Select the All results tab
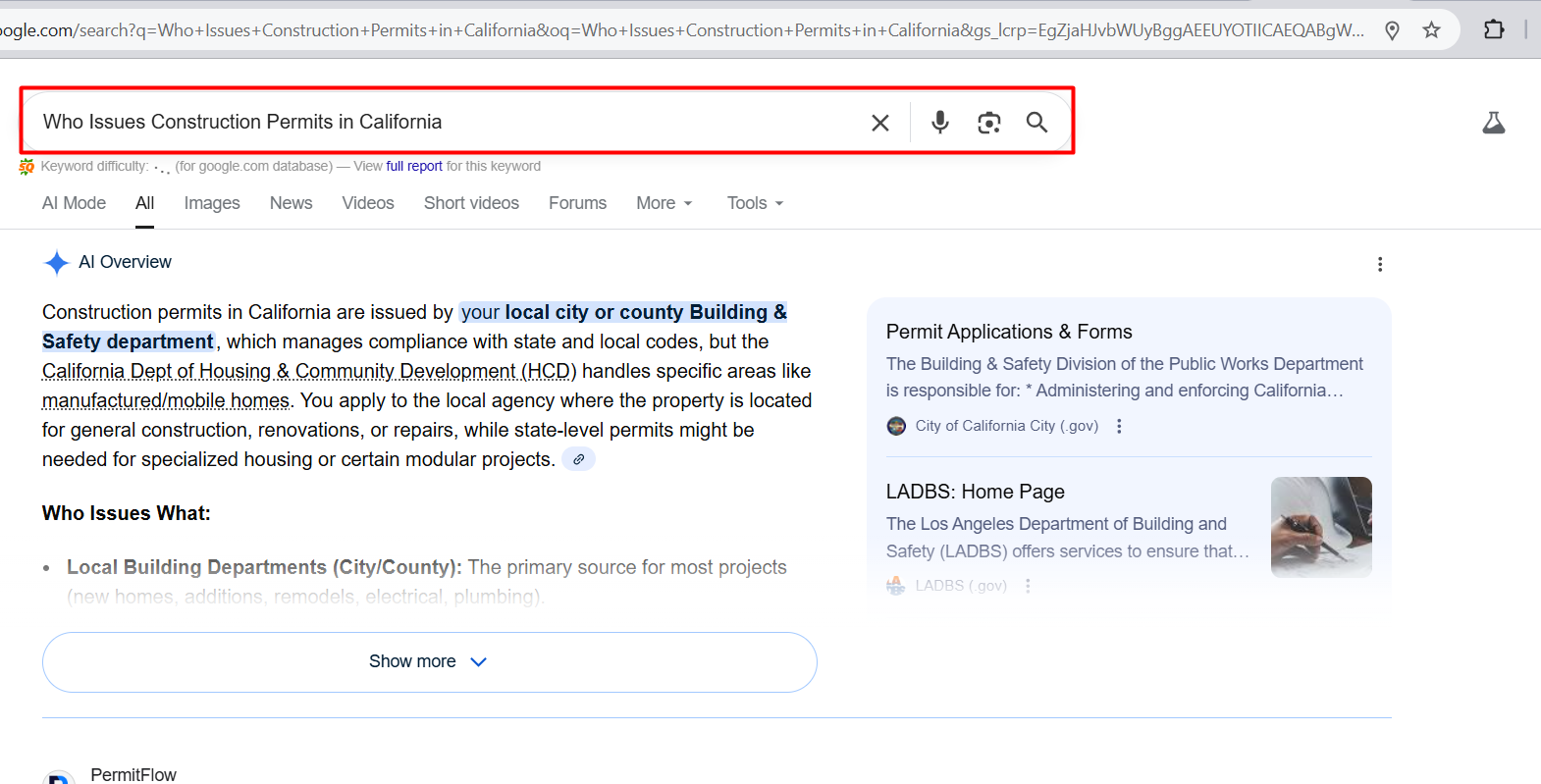The image size is (1541, 784). pos(144,203)
